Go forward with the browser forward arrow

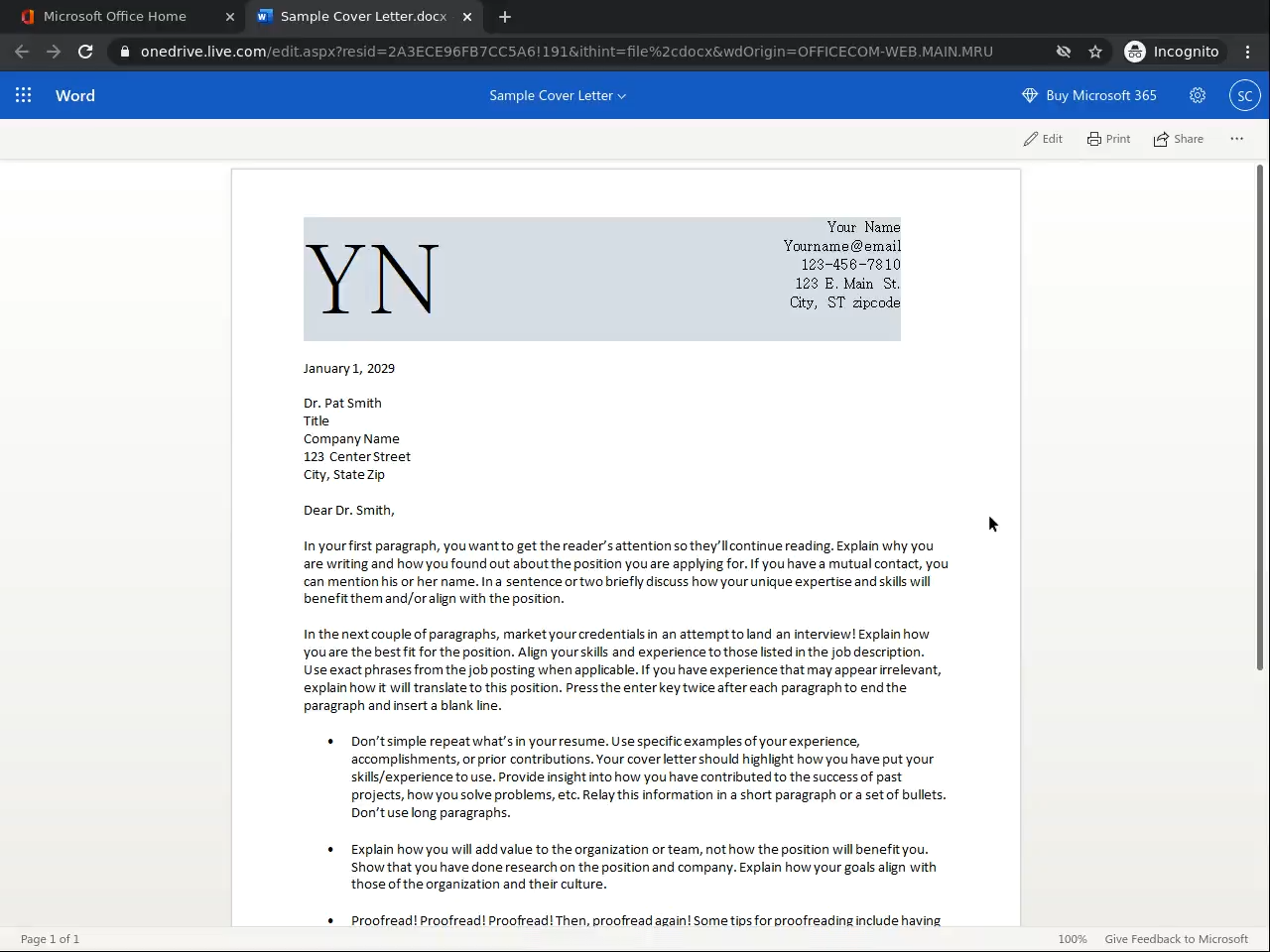pos(54,52)
